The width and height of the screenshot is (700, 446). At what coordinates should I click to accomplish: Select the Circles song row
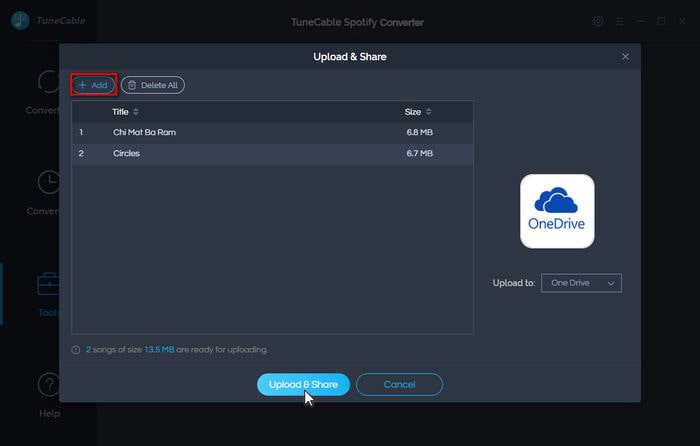(272, 154)
